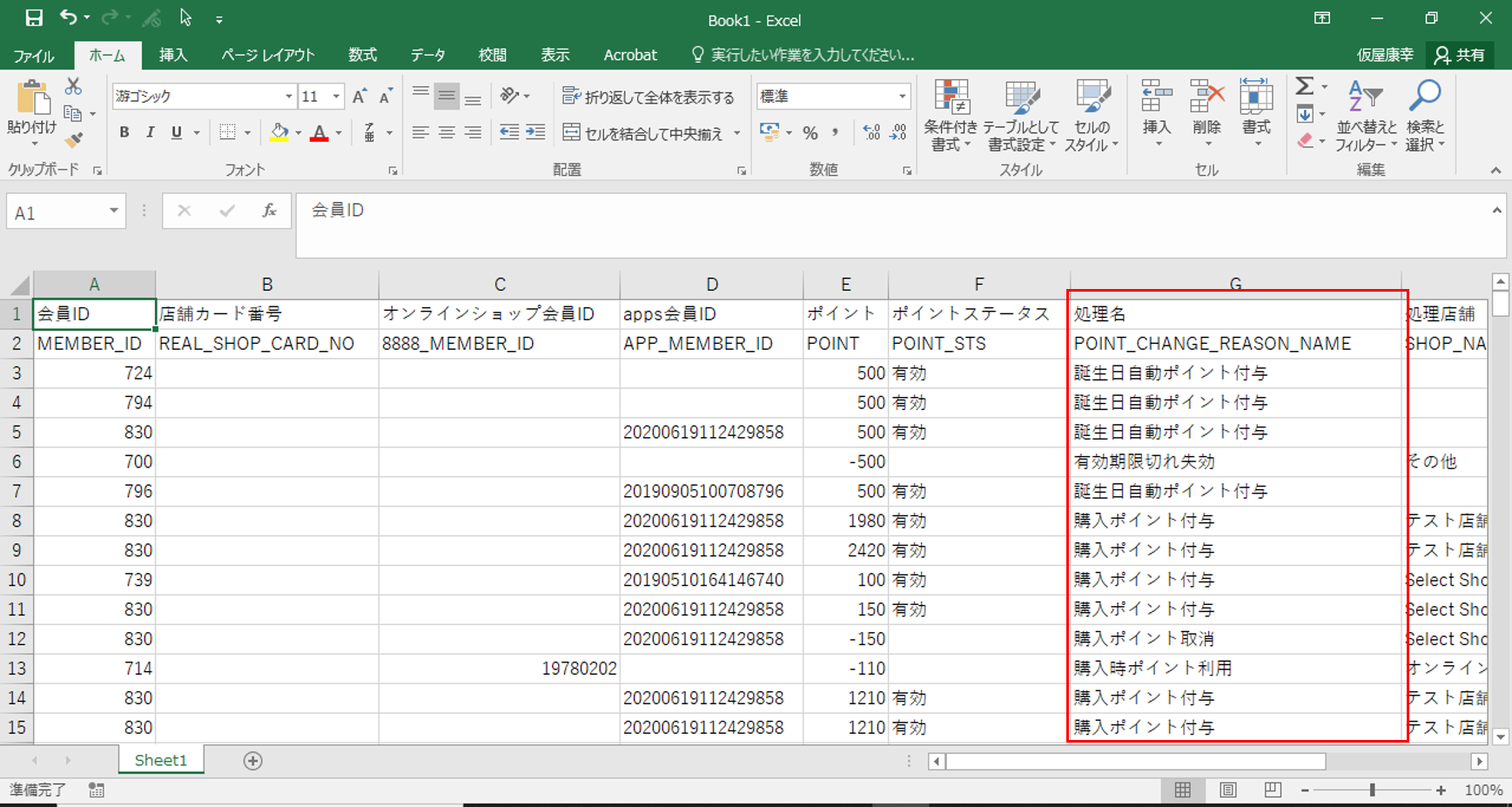Click the Cut scissors icon
This screenshot has width=1512, height=807.
pos(73,86)
